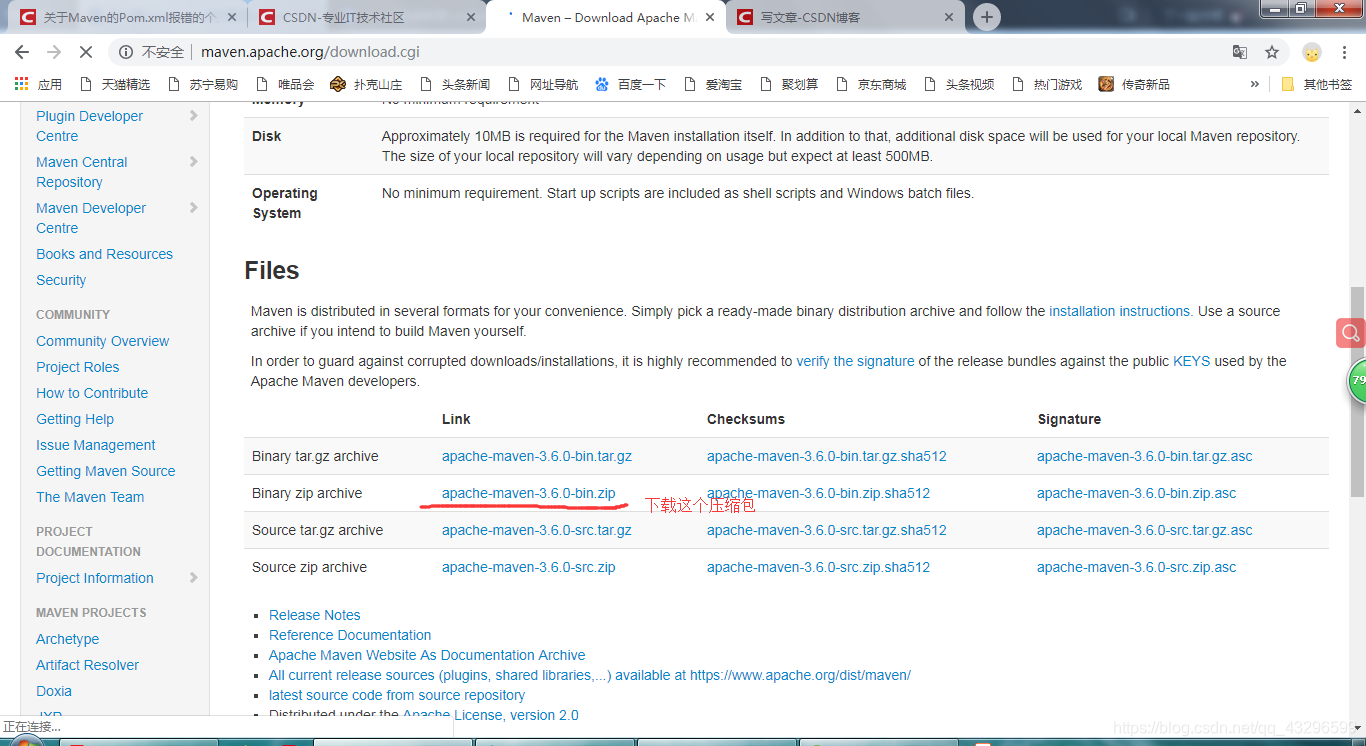The width and height of the screenshot is (1366, 746).
Task: Click the translate page icon
Action: (1240, 52)
